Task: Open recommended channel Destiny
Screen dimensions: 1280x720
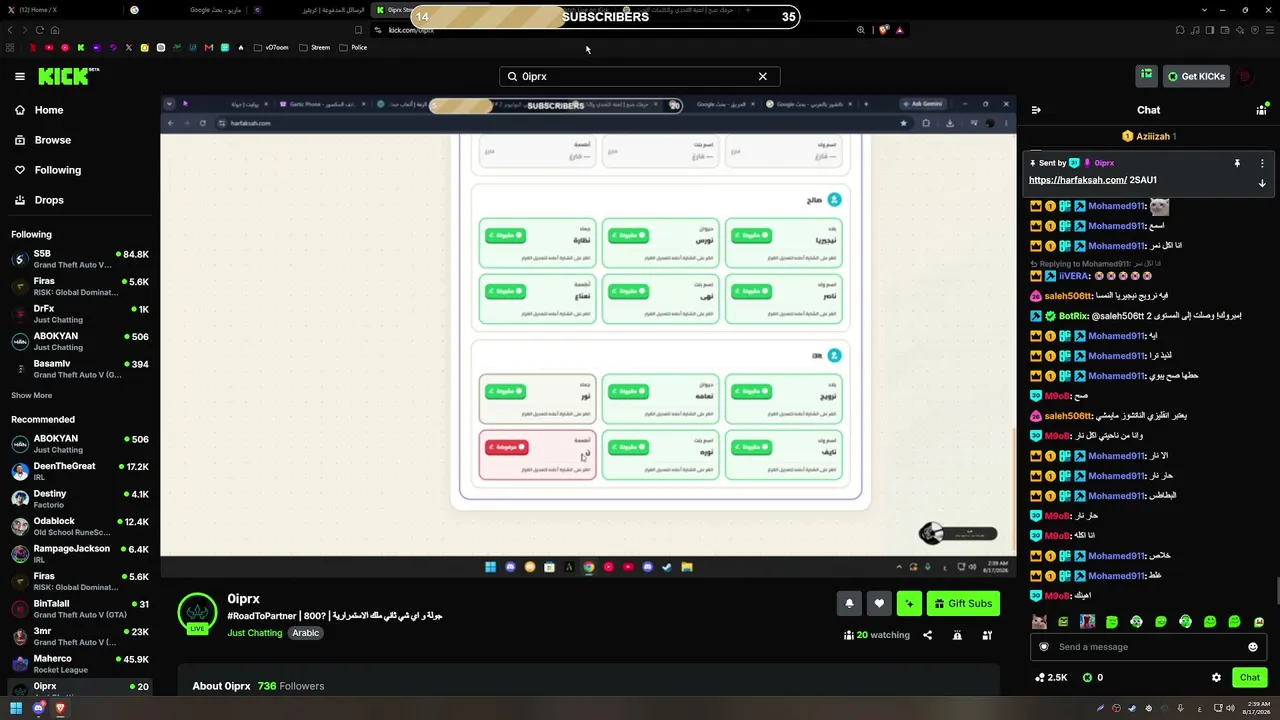Action: point(80,499)
